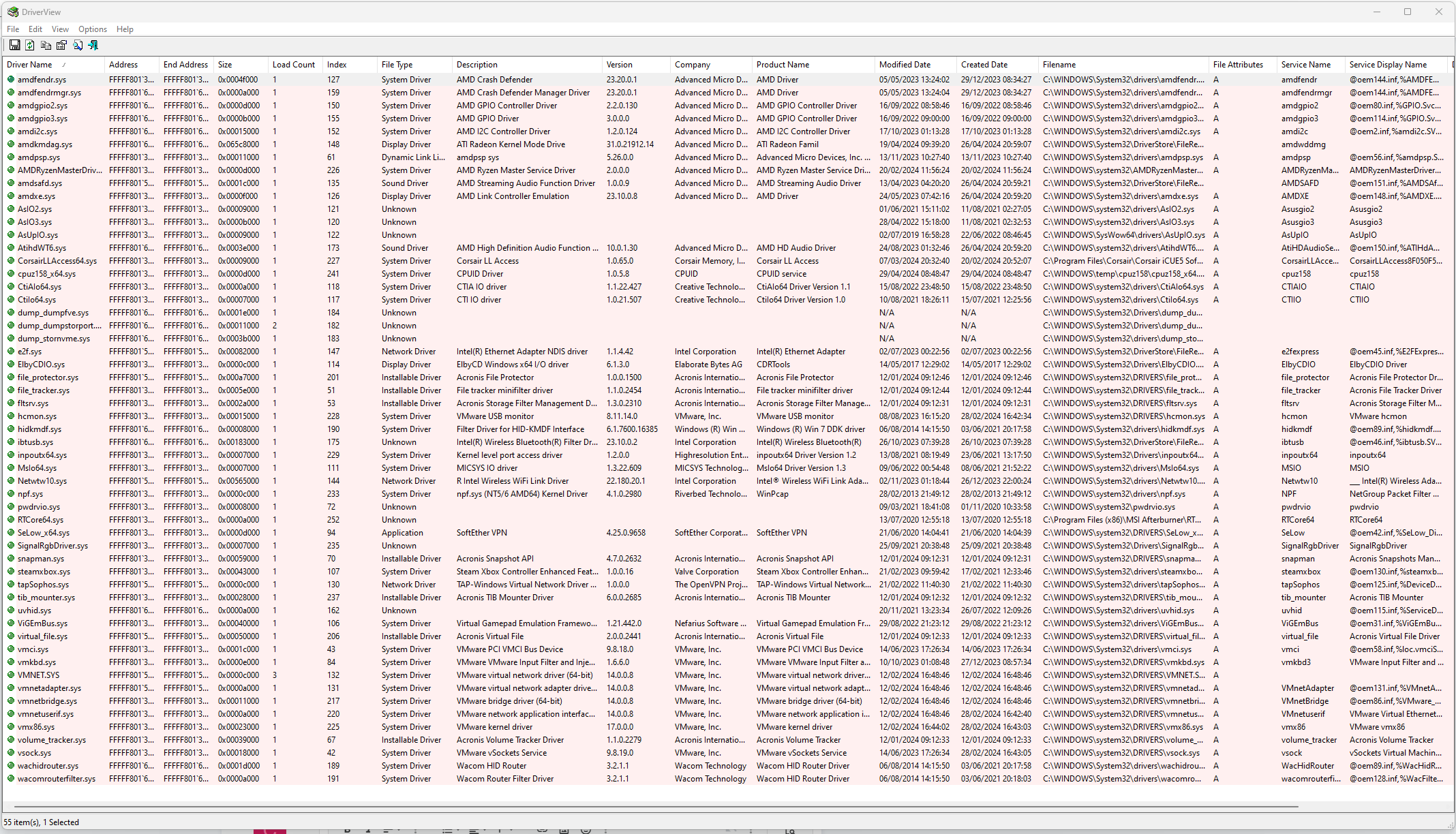Click the 'SoftEther VPN' description cell
1456x834 pixels.
pos(482,532)
